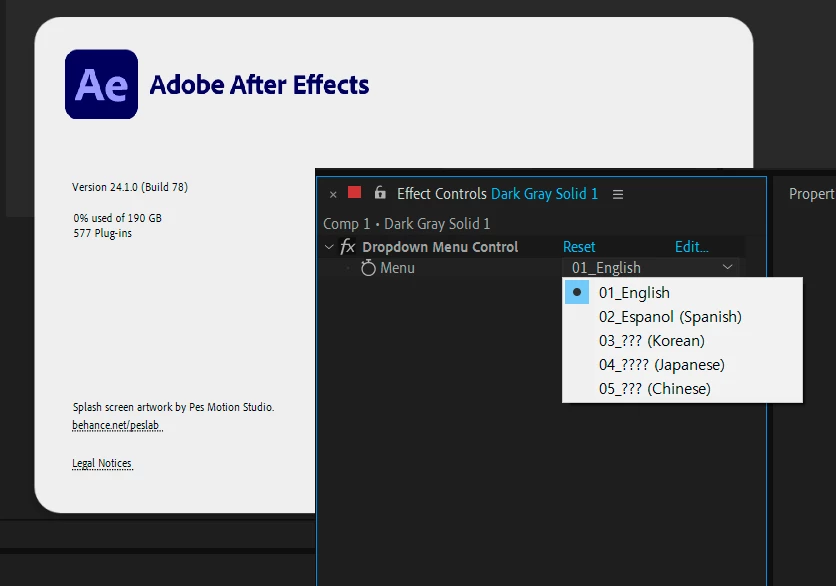Collapse the Dropdown Menu Control effect
This screenshot has height=586, width=836.
tap(329, 247)
